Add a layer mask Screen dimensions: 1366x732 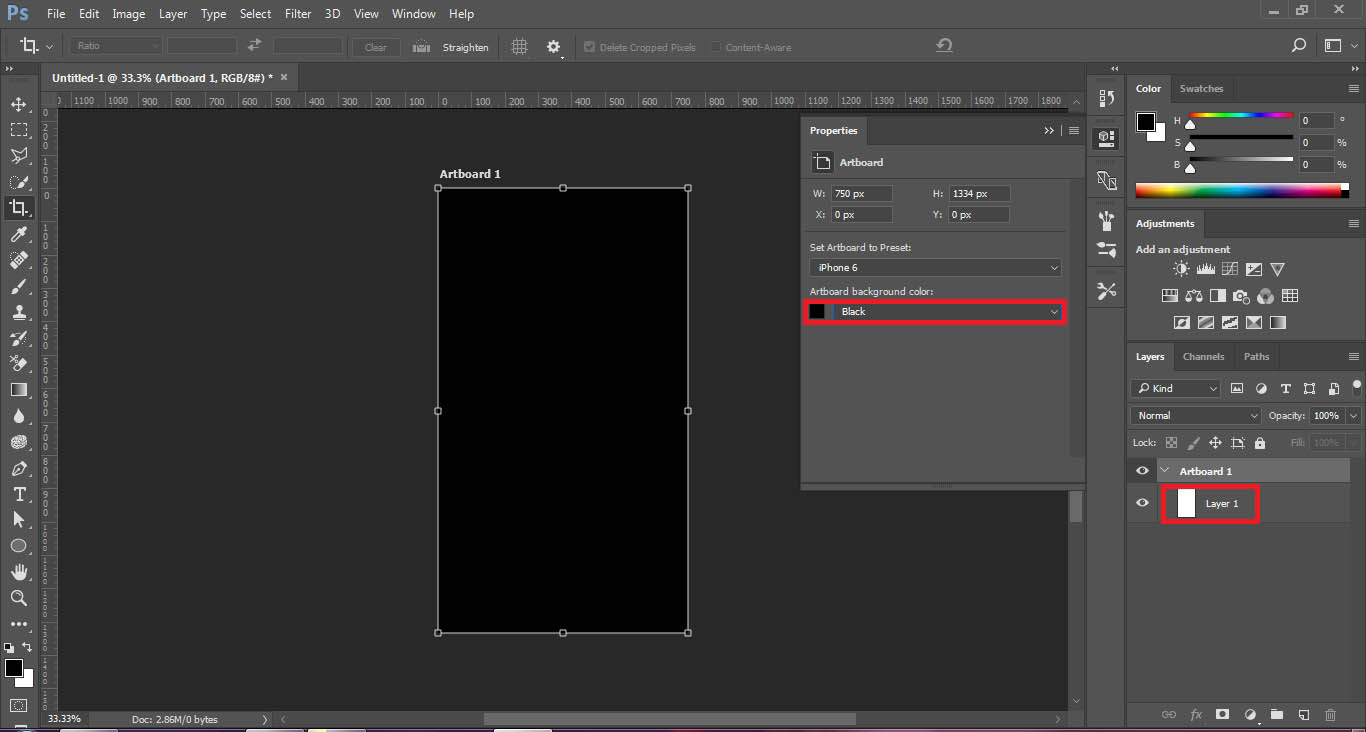(x=1222, y=715)
